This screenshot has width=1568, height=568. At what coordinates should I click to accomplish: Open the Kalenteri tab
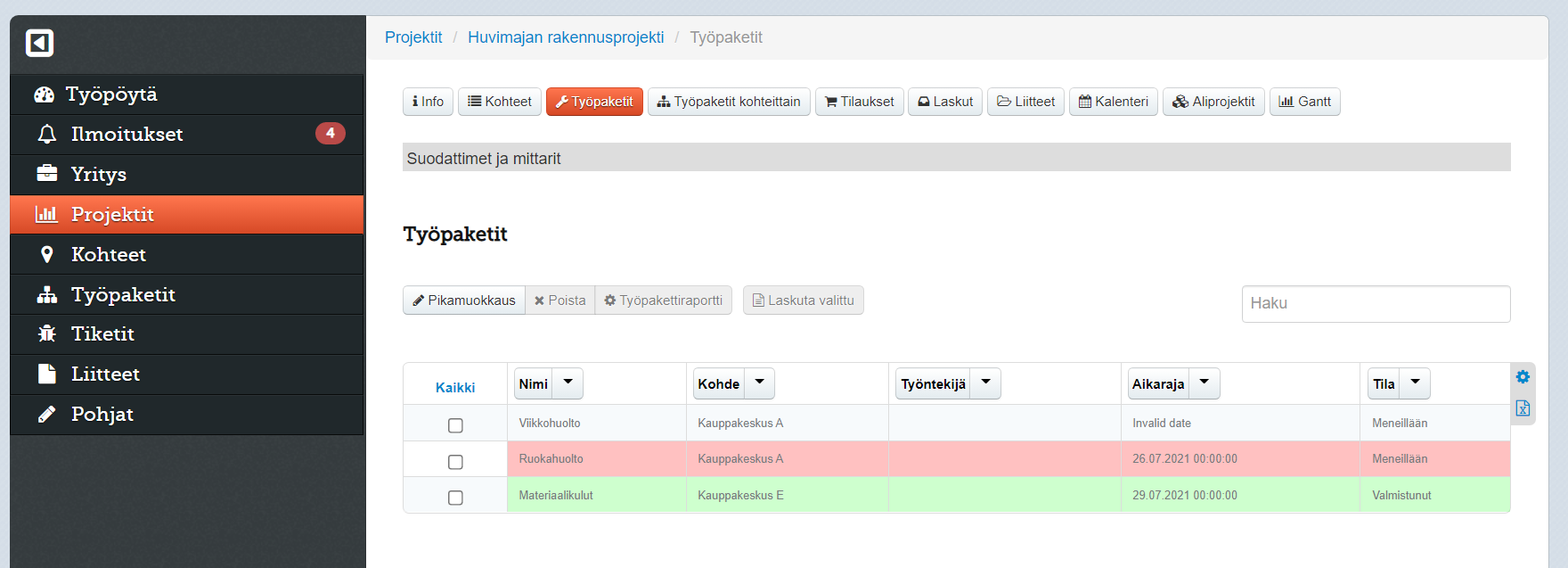click(x=1113, y=102)
